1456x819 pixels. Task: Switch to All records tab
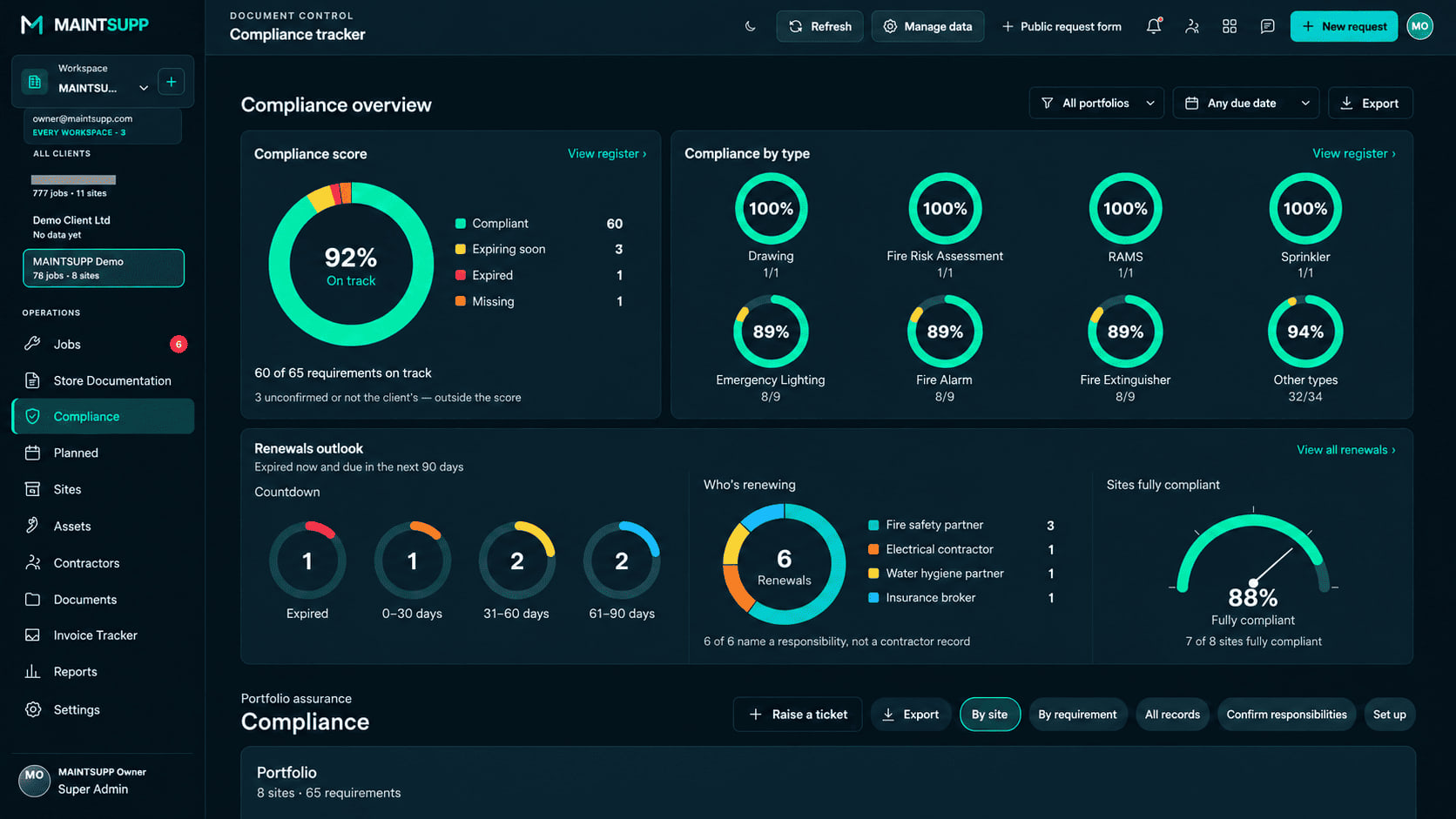[1172, 715]
